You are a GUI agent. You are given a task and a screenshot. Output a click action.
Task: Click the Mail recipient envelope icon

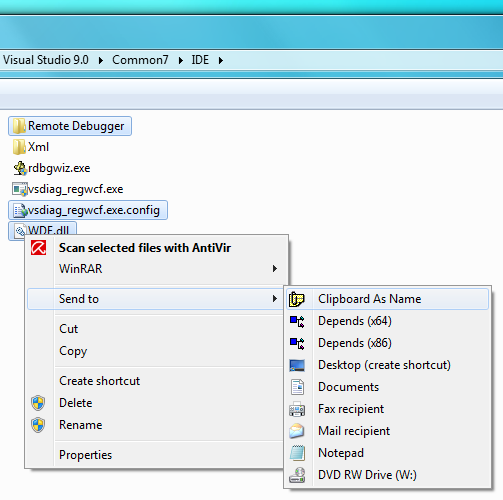point(297,431)
